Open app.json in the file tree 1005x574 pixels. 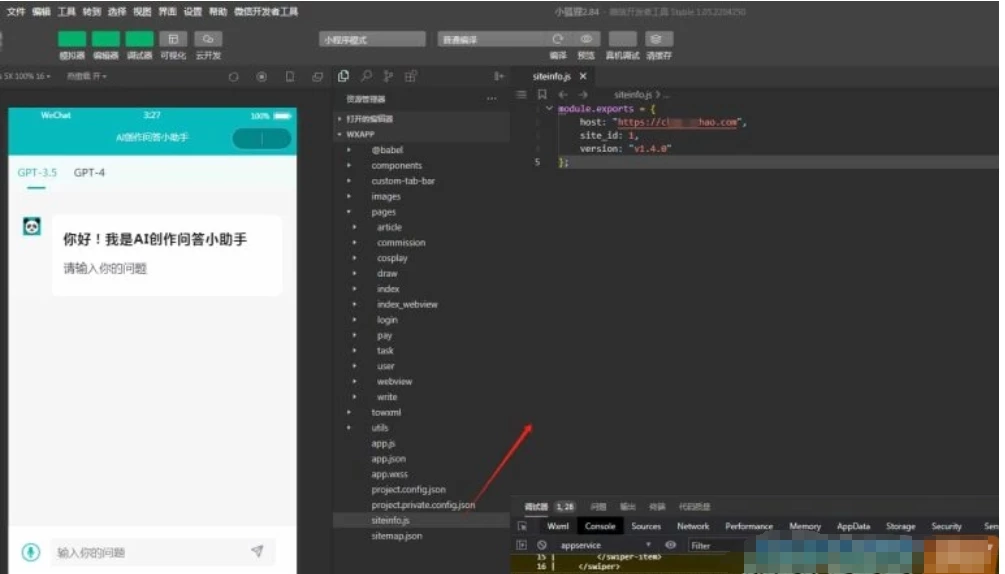tap(388, 459)
